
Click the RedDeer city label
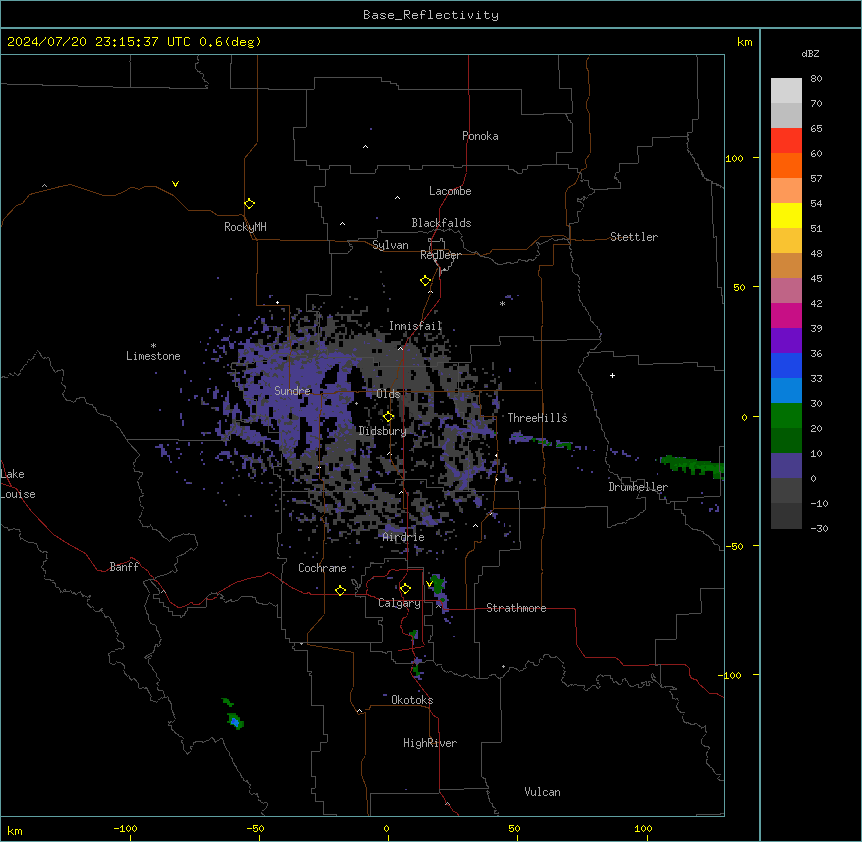point(440,255)
